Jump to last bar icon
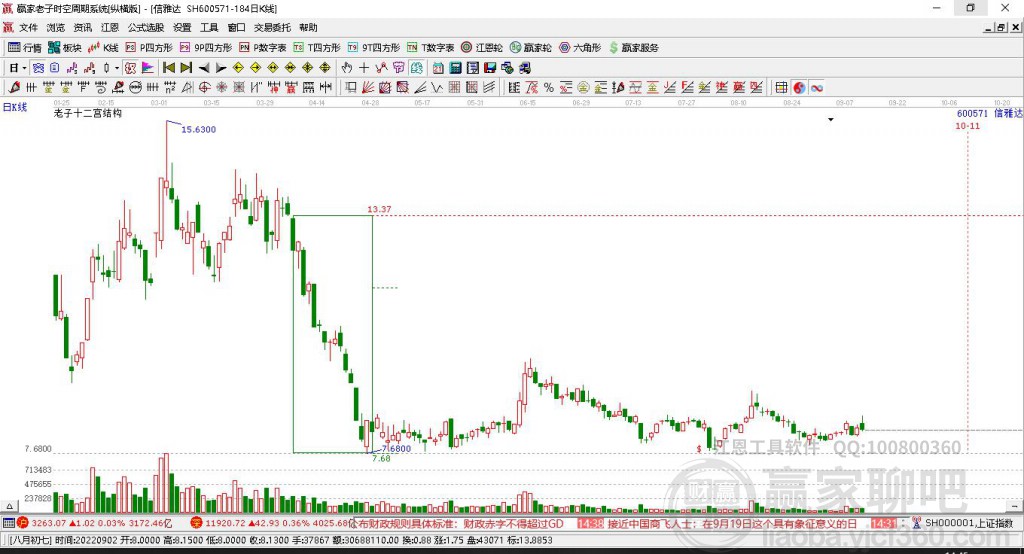This screenshot has width=1024, height=554. point(186,68)
